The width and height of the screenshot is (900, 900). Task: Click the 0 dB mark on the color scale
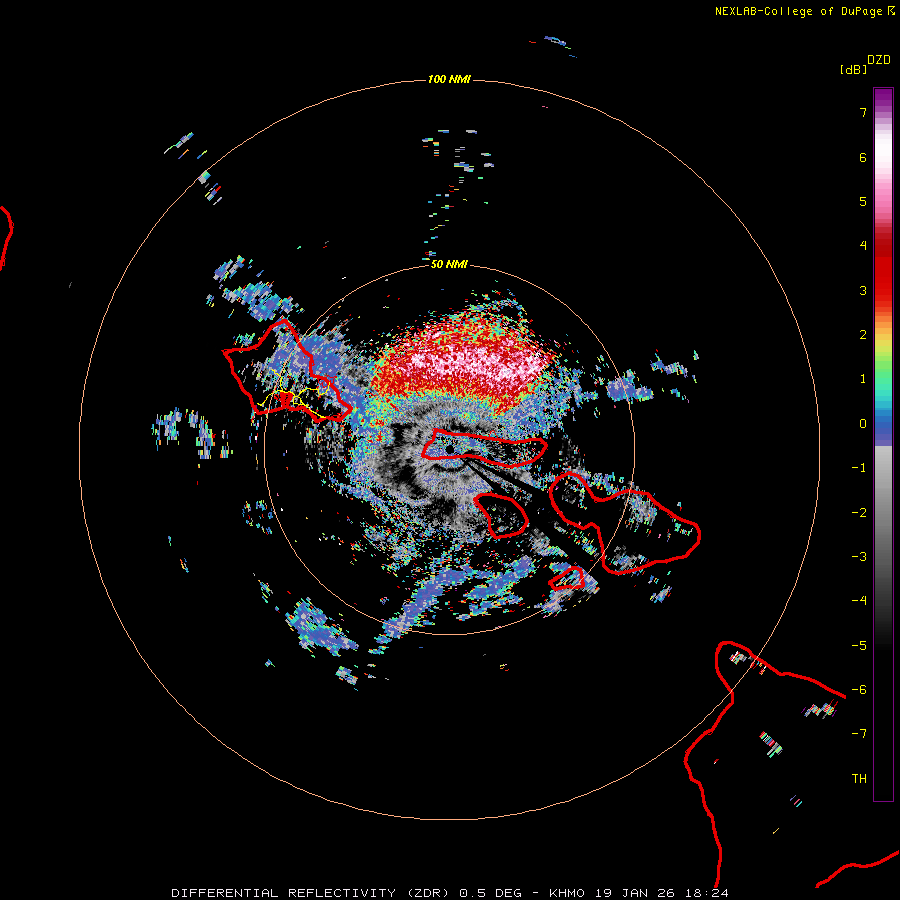coord(863,424)
